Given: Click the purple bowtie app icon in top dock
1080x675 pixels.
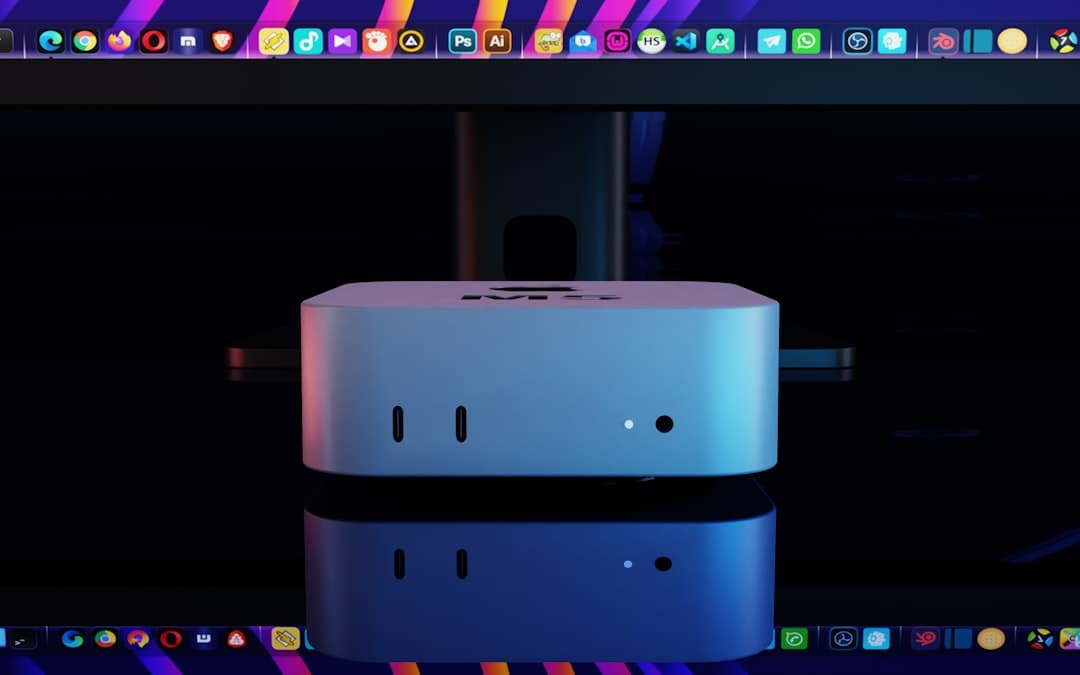Looking at the screenshot, I should (342, 41).
